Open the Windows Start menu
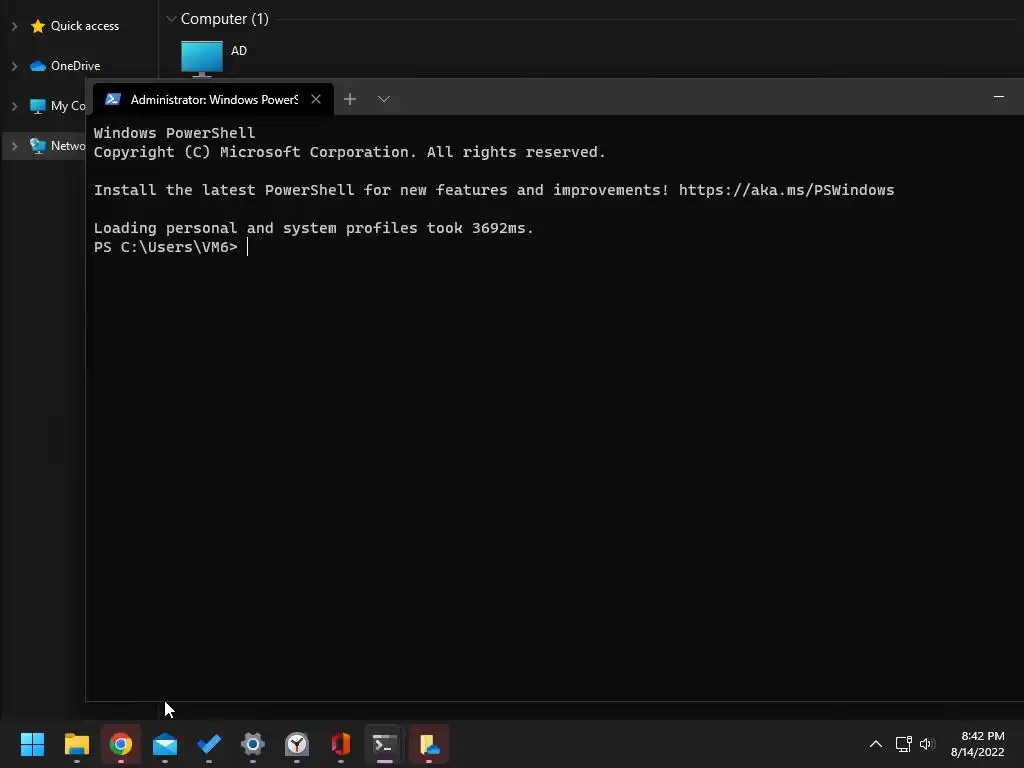Viewport: 1024px width, 768px height. click(32, 744)
